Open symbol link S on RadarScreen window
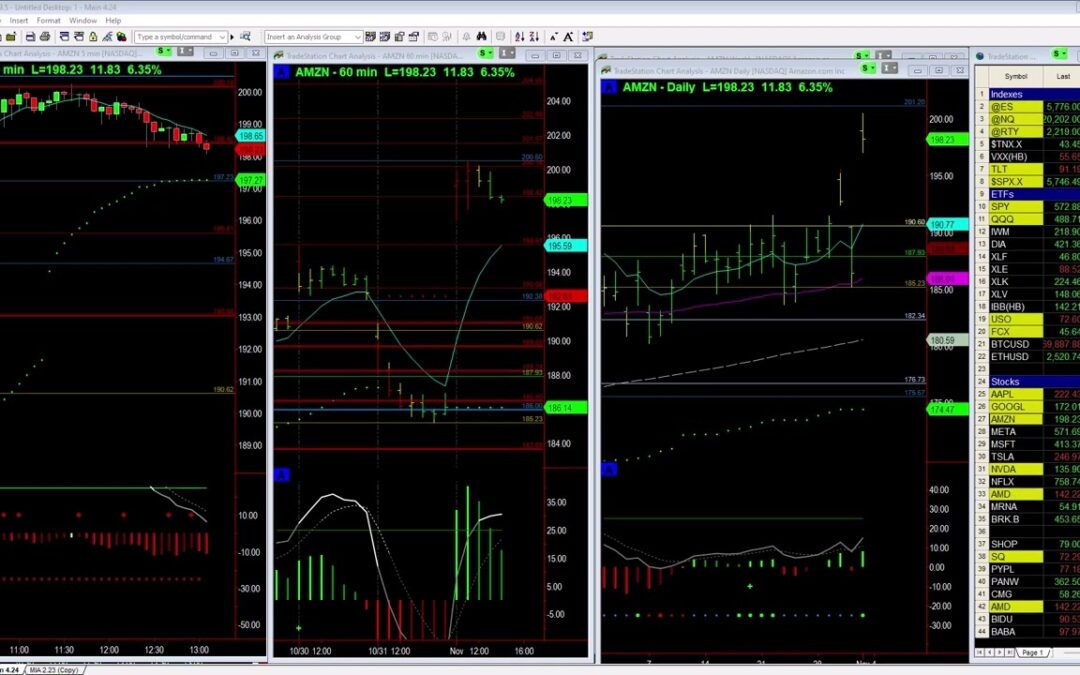This screenshot has width=1080, height=675. (1059, 54)
